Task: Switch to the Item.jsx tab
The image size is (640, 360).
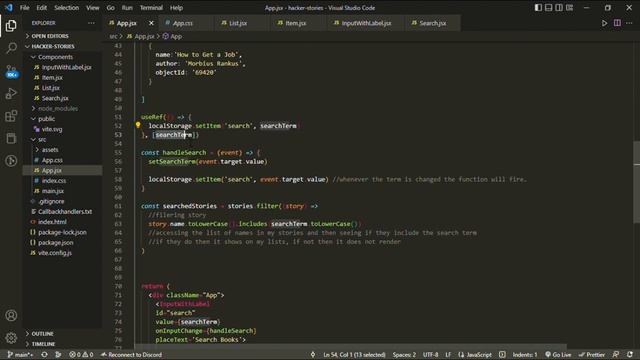Action: (x=296, y=23)
